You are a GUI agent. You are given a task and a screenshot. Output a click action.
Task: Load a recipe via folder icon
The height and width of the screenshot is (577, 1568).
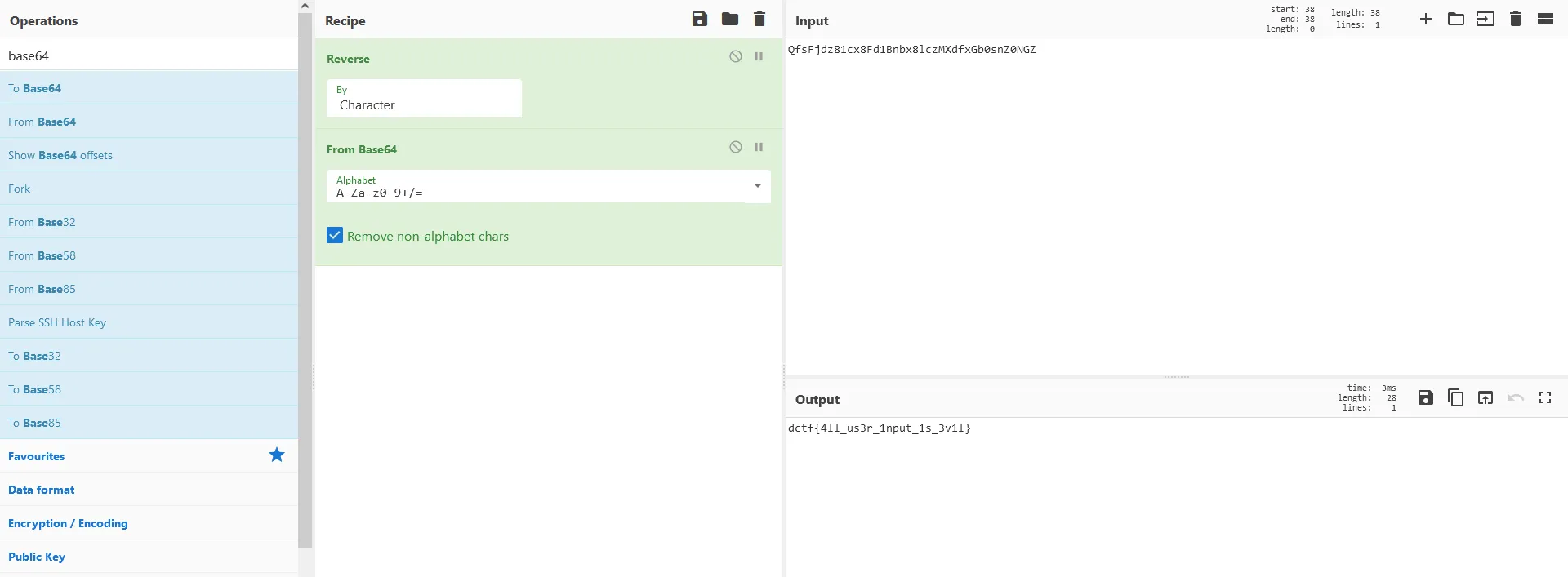click(730, 20)
